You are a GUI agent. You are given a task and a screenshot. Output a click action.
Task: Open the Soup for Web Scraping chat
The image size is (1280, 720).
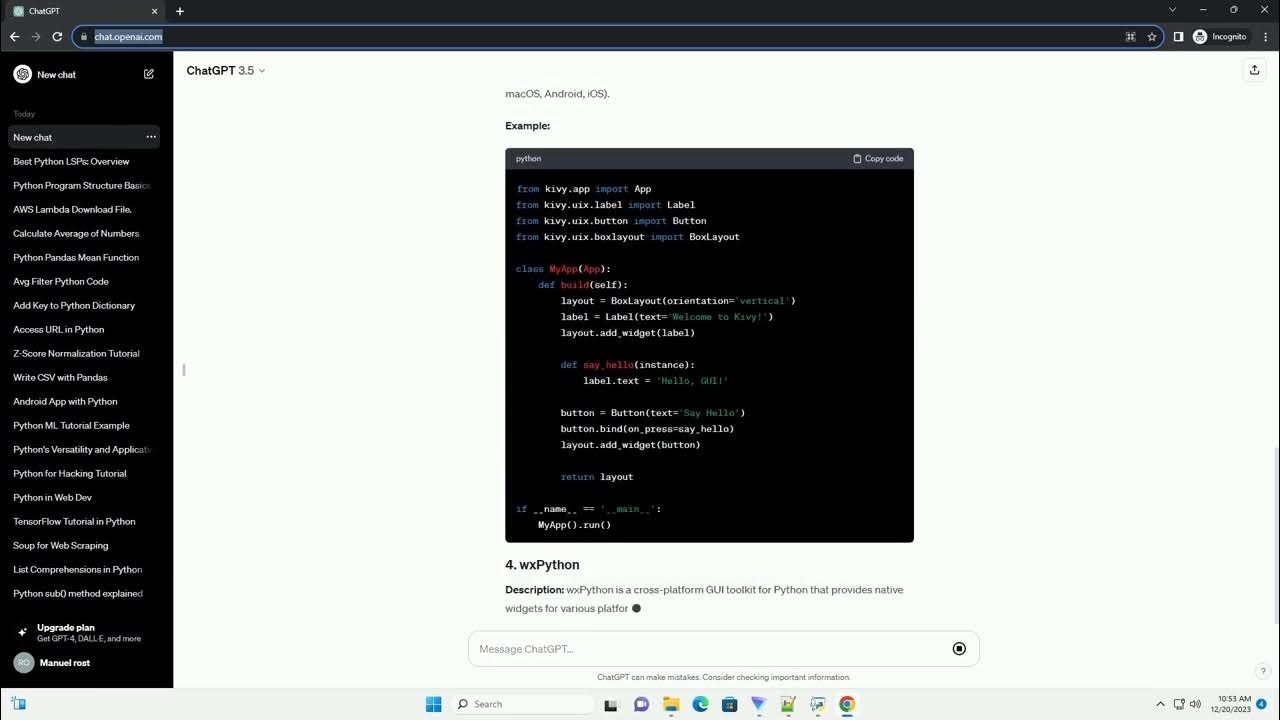(84, 545)
